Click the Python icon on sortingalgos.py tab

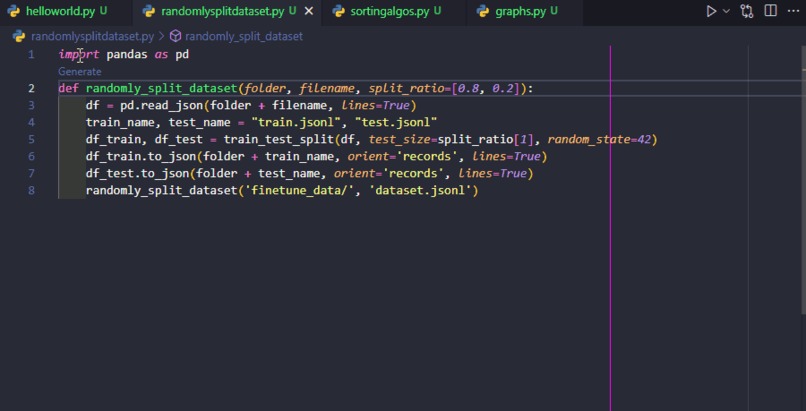pos(338,11)
